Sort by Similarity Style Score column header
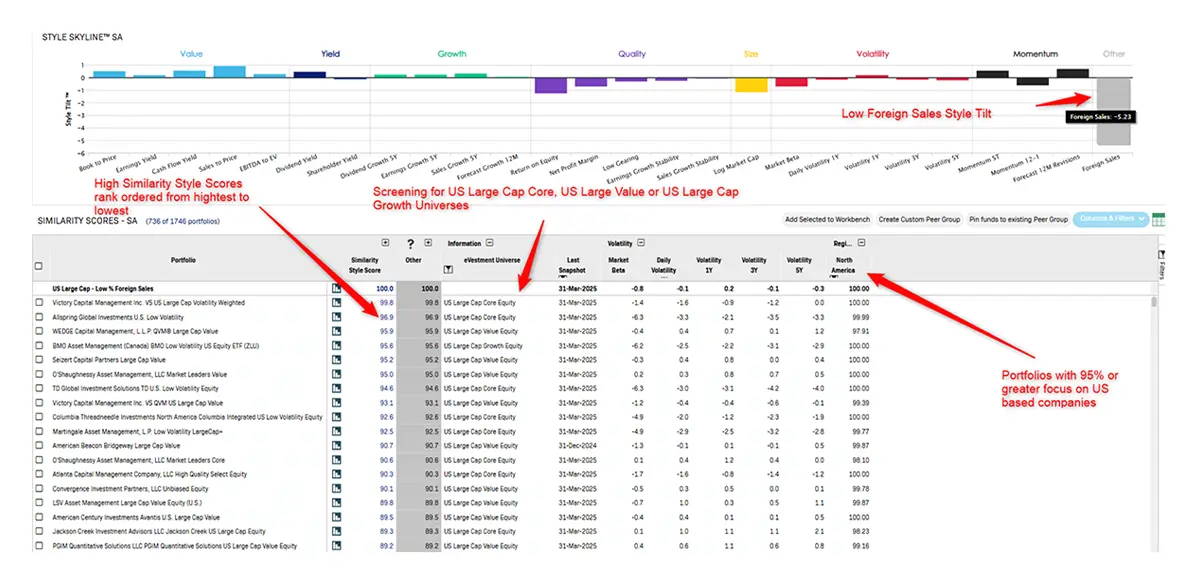Viewport: 1200px width, 585px height. click(364, 265)
